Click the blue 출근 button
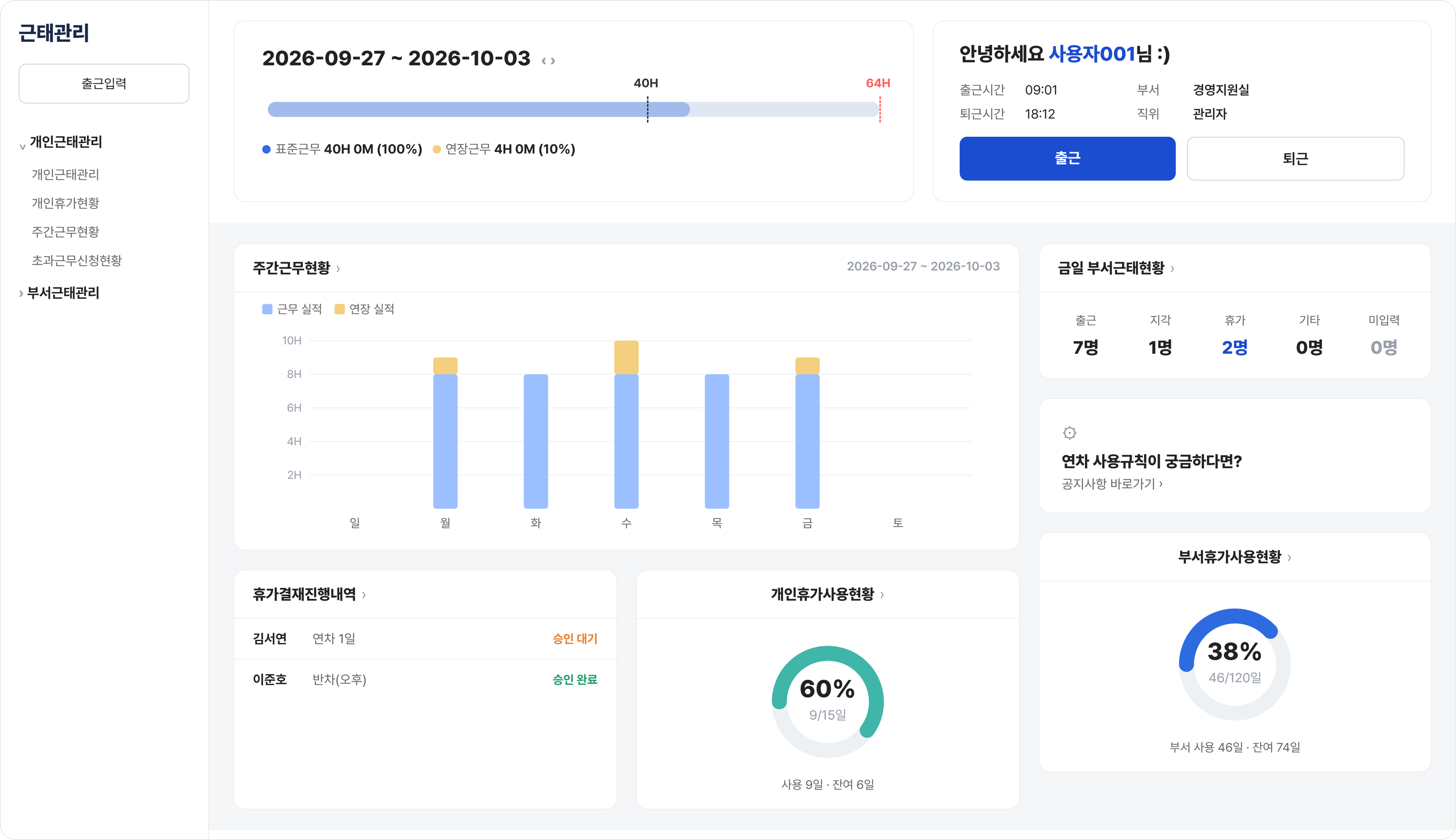Image resolution: width=1456 pixels, height=840 pixels. (x=1067, y=159)
